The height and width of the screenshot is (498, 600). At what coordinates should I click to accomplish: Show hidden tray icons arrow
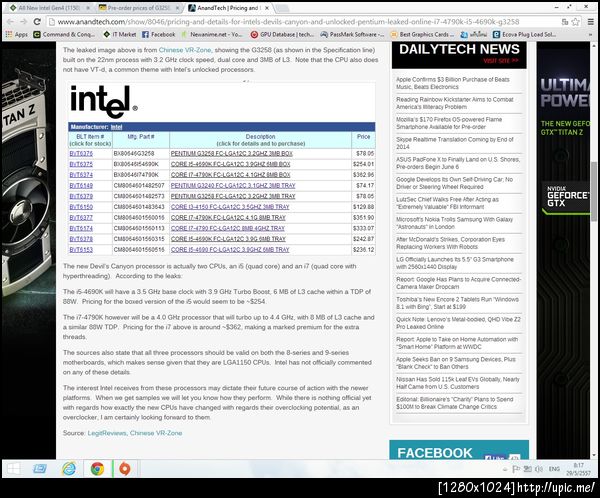pos(505,469)
